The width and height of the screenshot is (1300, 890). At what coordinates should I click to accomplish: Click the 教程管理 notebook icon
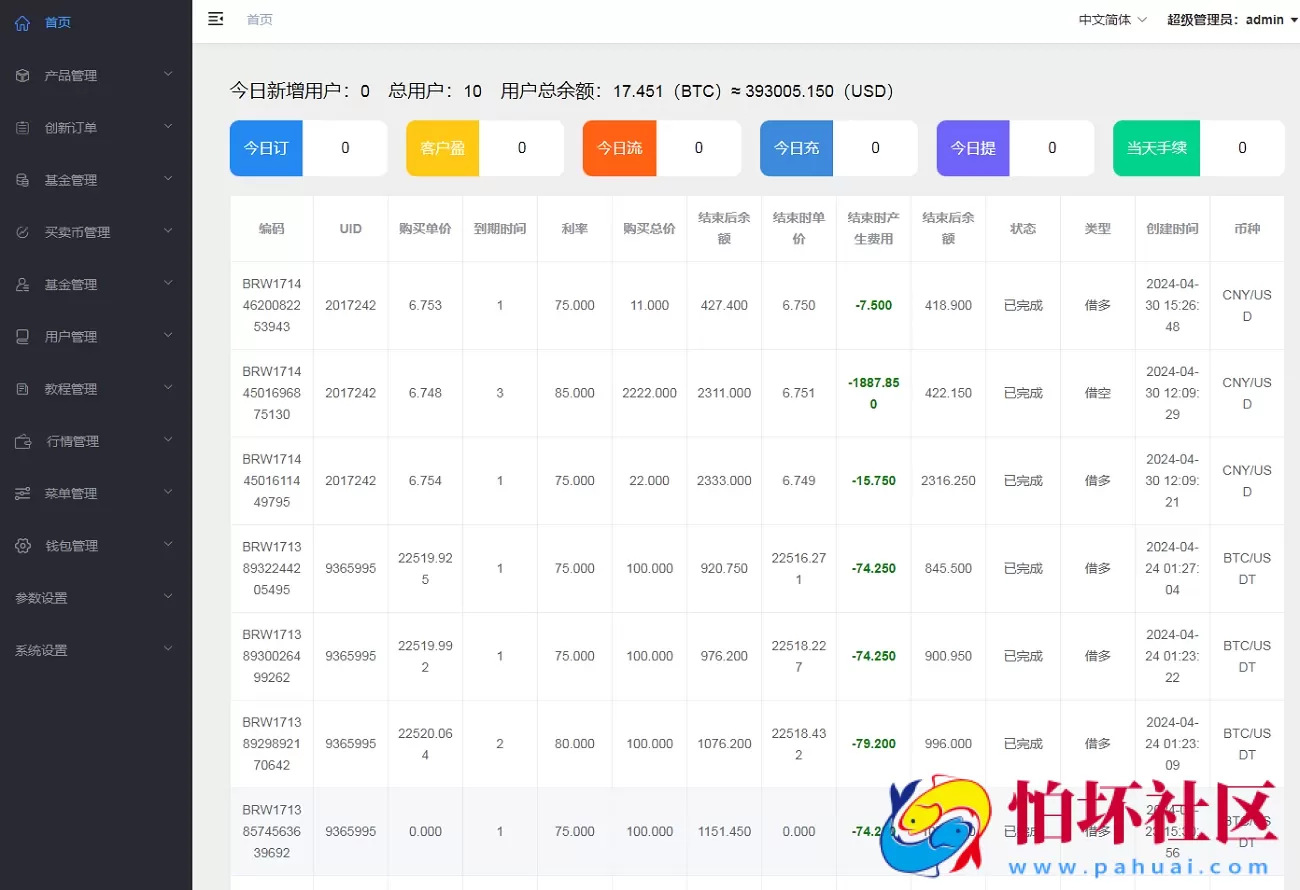click(22, 388)
